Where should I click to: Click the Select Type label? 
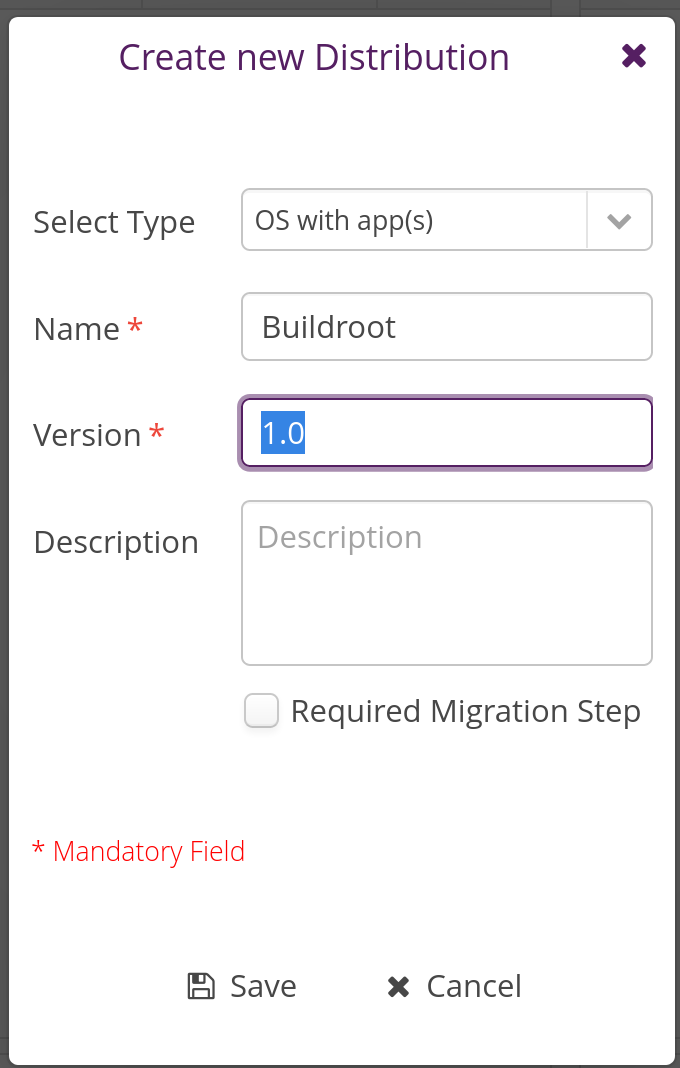coord(114,223)
